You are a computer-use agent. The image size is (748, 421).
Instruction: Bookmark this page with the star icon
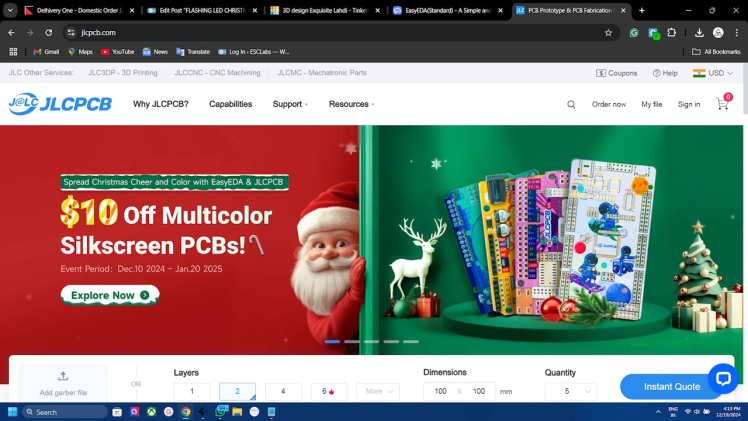pos(608,32)
